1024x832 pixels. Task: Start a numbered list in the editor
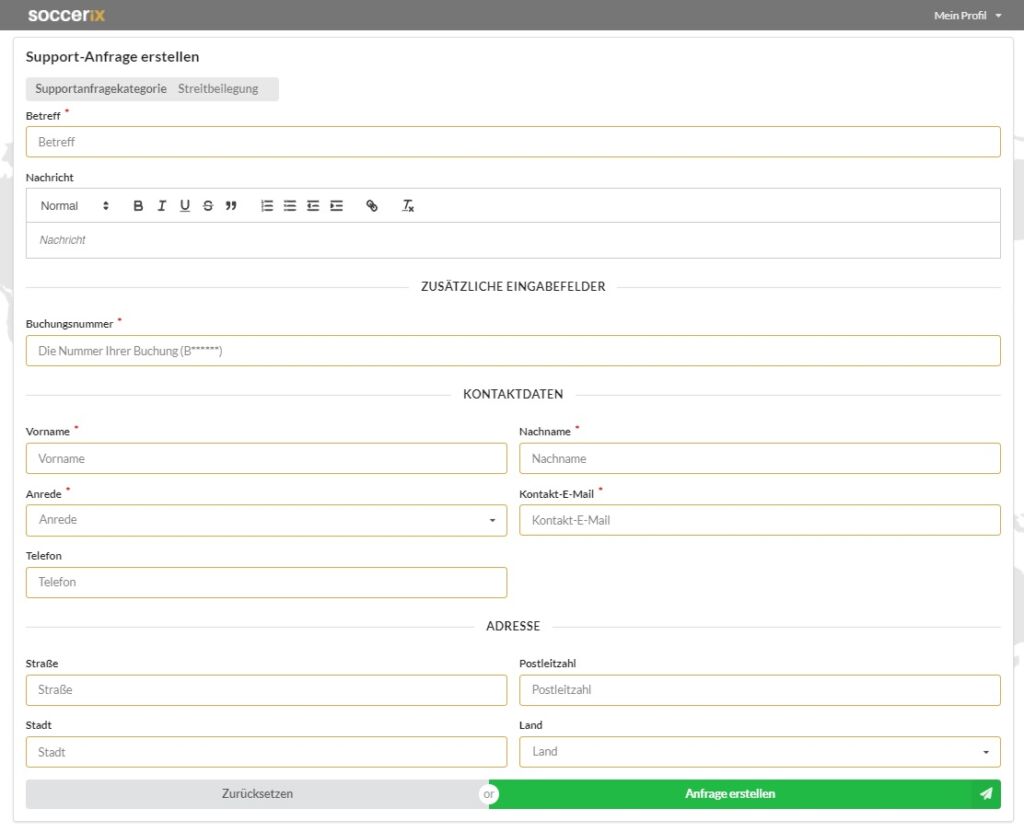click(267, 206)
